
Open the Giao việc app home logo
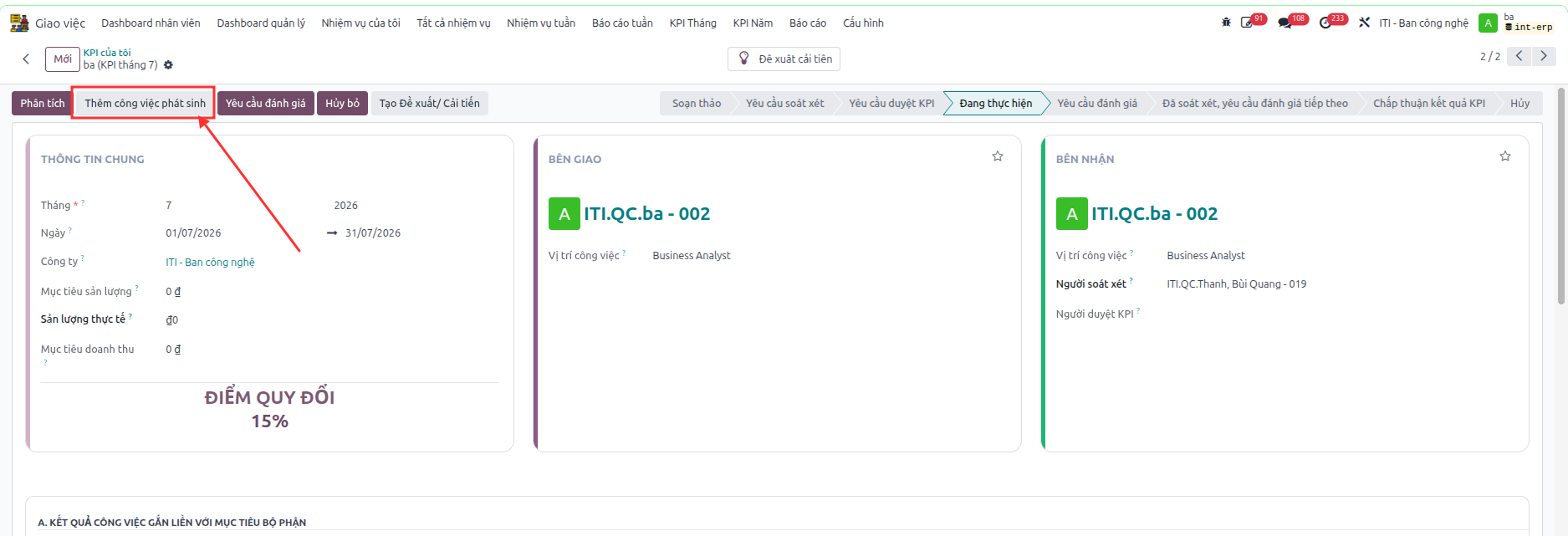coord(19,23)
